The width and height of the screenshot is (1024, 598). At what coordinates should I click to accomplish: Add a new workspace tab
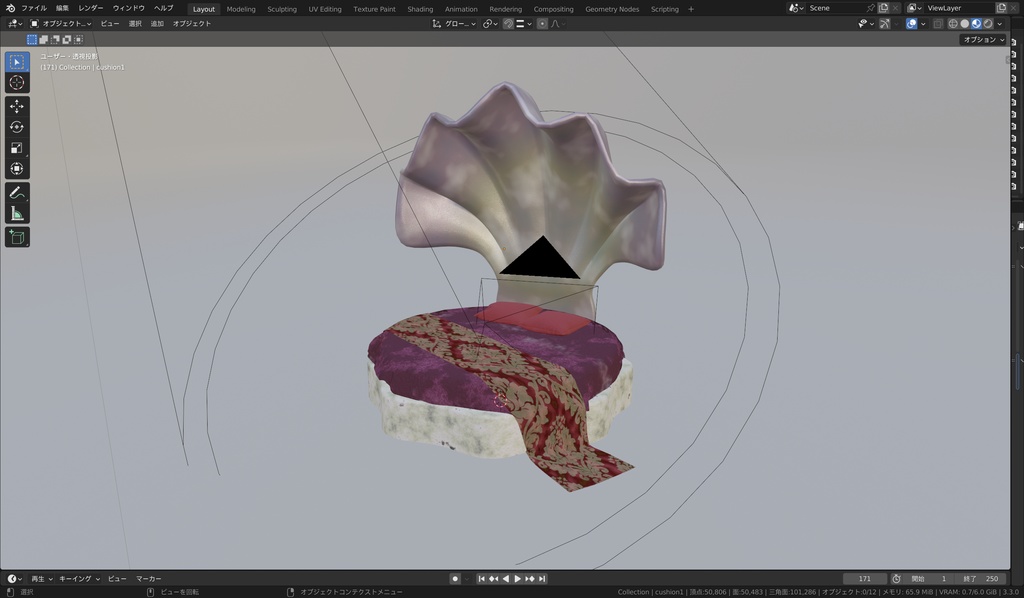click(x=691, y=9)
